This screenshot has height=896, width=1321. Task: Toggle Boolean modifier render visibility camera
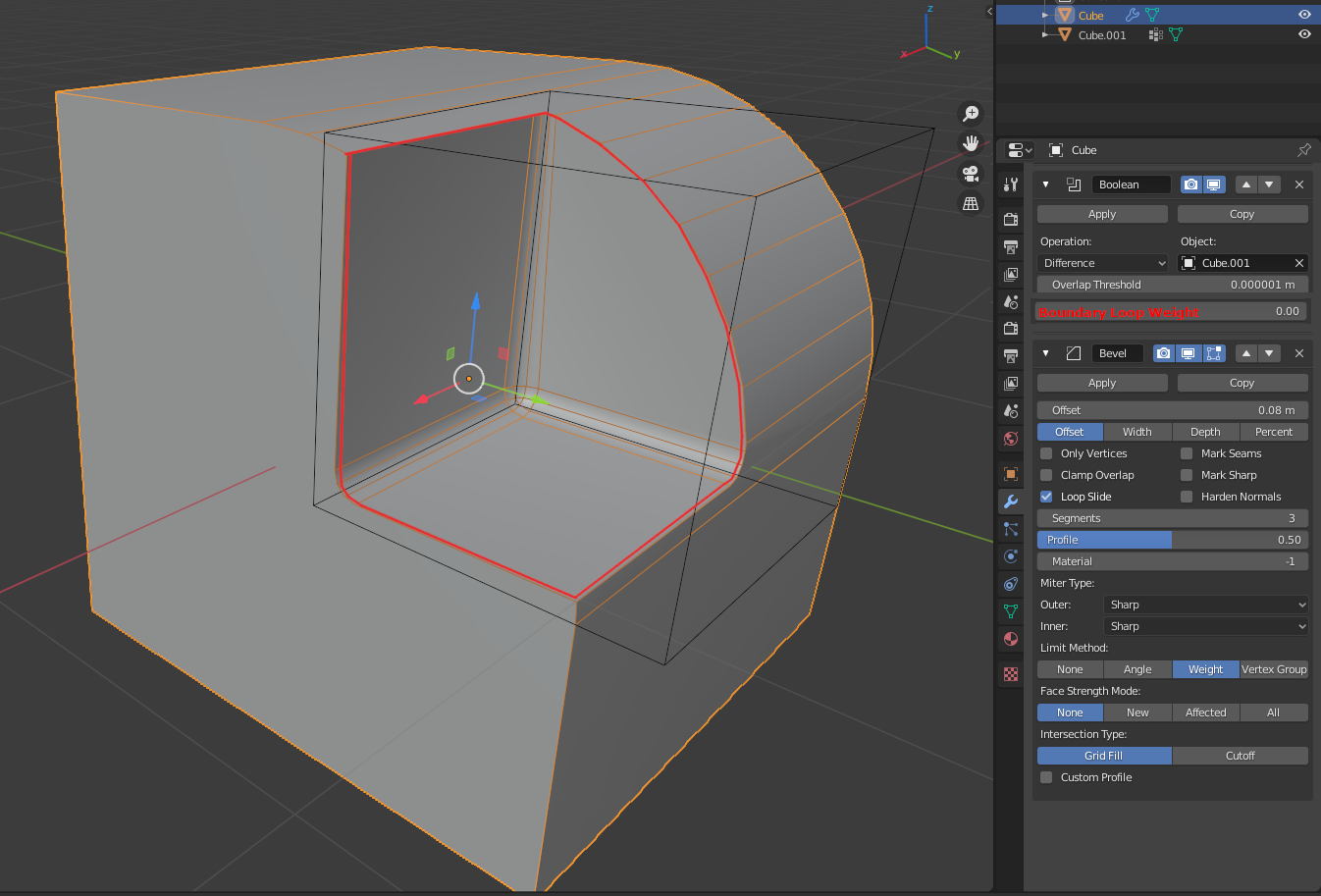[x=1190, y=184]
